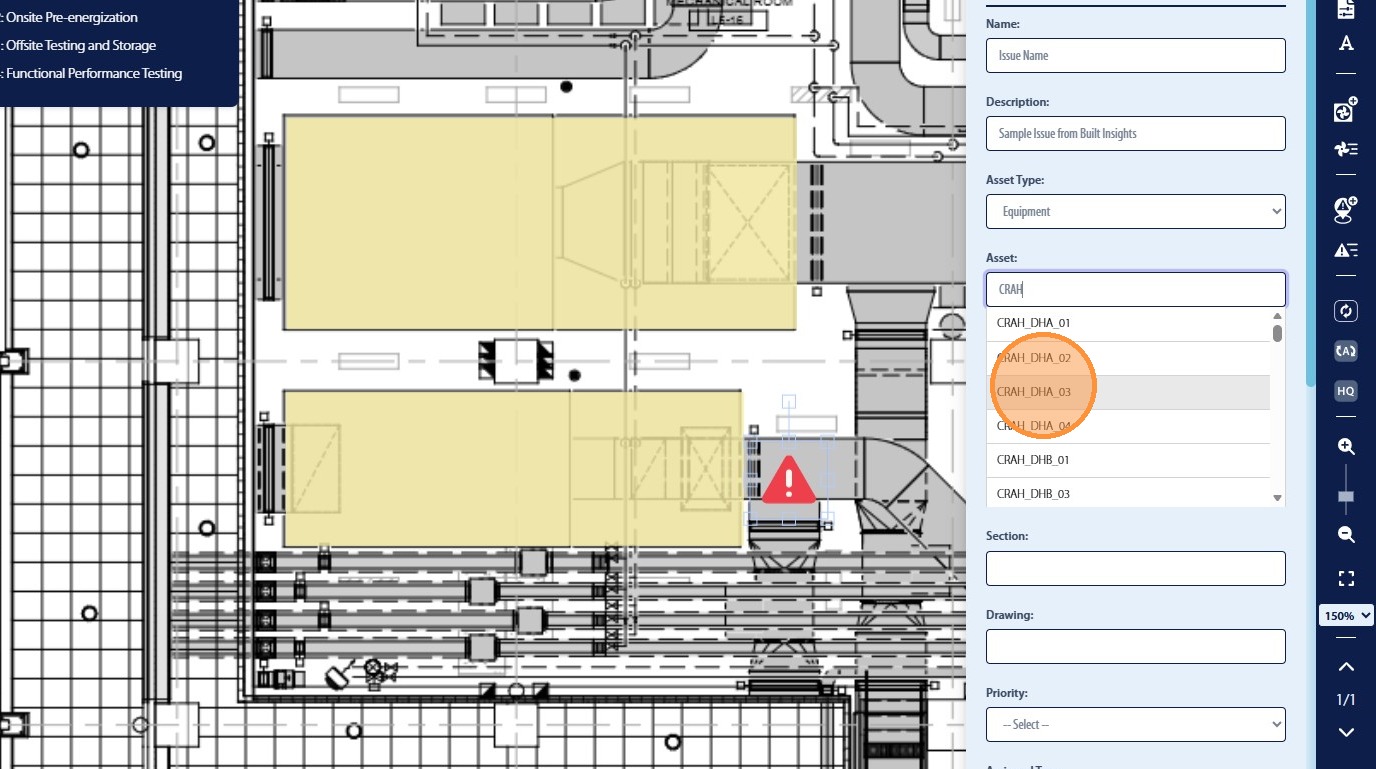
Task: Open the equipment asset list
Action: pos(1346,149)
